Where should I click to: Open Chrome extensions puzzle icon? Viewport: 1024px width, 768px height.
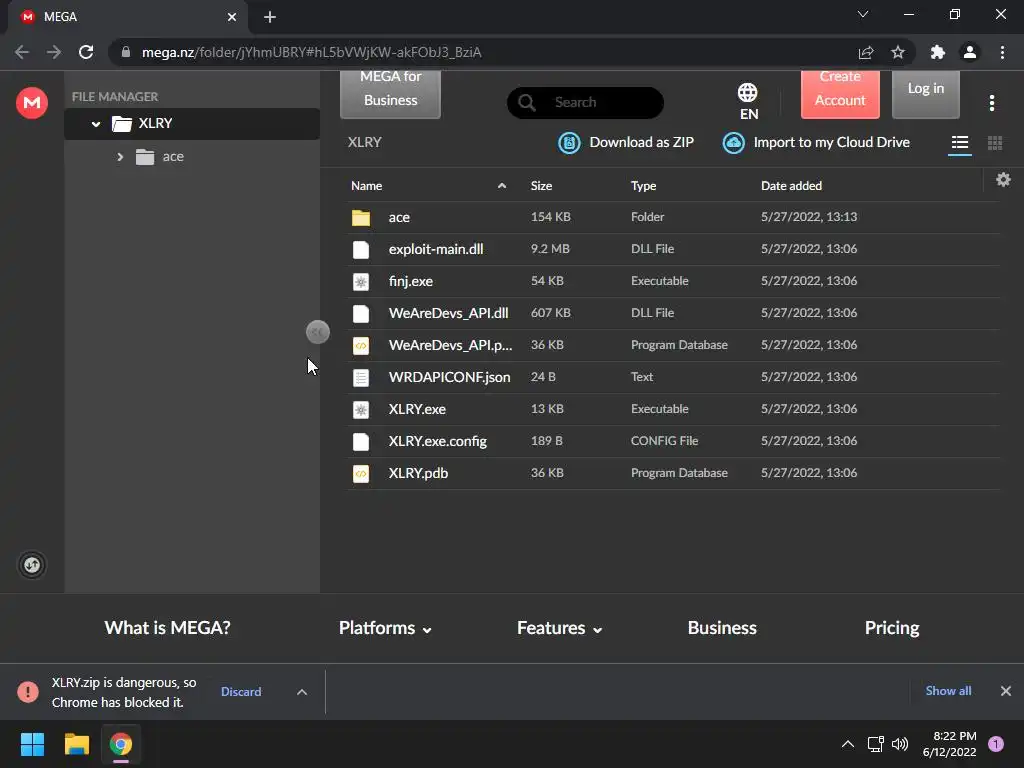937,52
